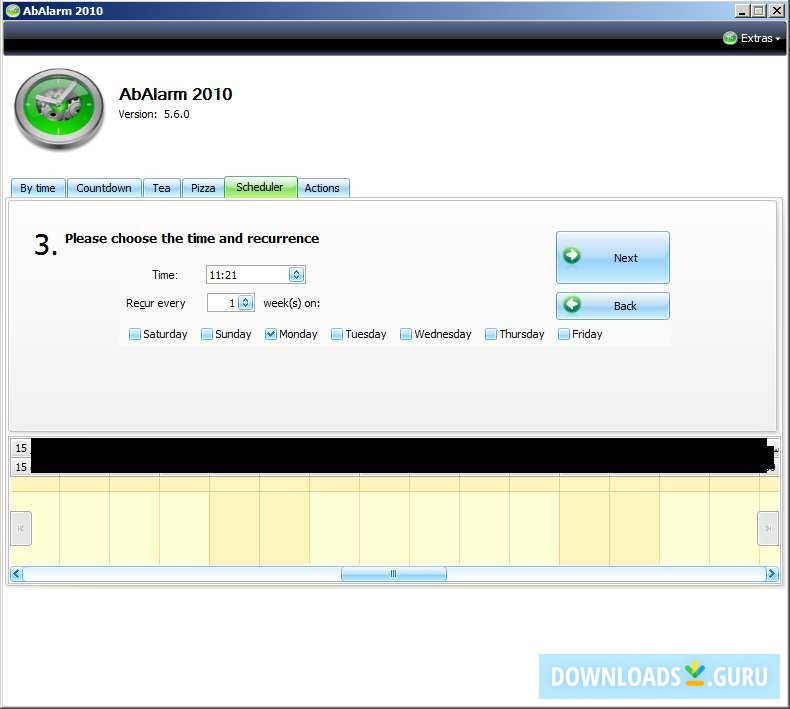The height and width of the screenshot is (709, 790).
Task: Click the 'Please choose the time and recurrence' heading
Action: [x=192, y=238]
